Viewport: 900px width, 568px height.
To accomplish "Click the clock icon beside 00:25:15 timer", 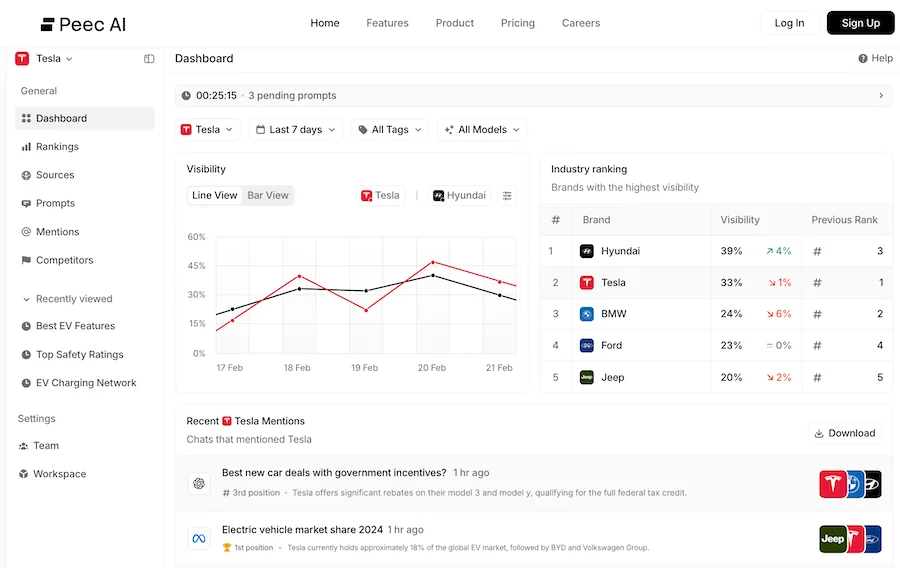I will (x=186, y=95).
